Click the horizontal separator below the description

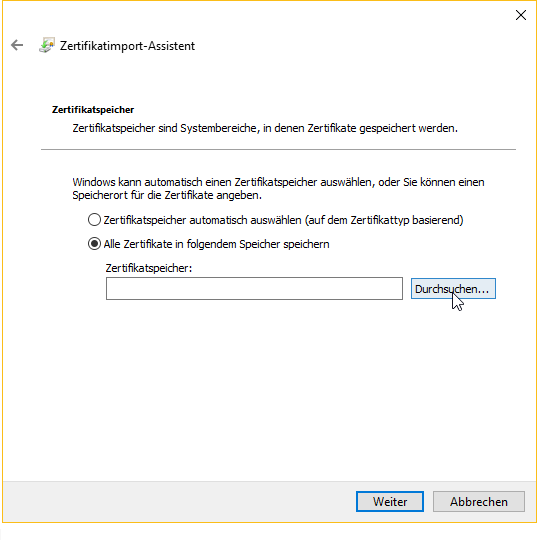tap(278, 149)
